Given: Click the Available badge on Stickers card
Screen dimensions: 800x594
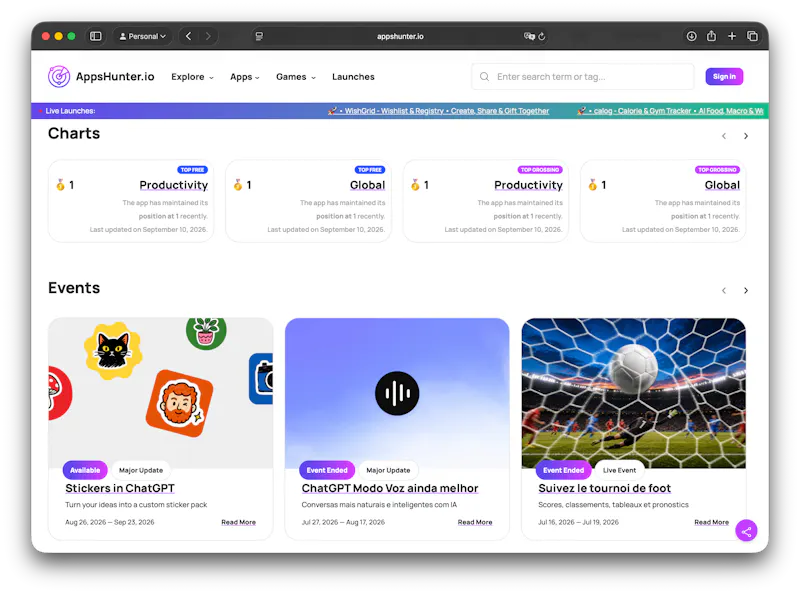Looking at the screenshot, I should tap(85, 470).
